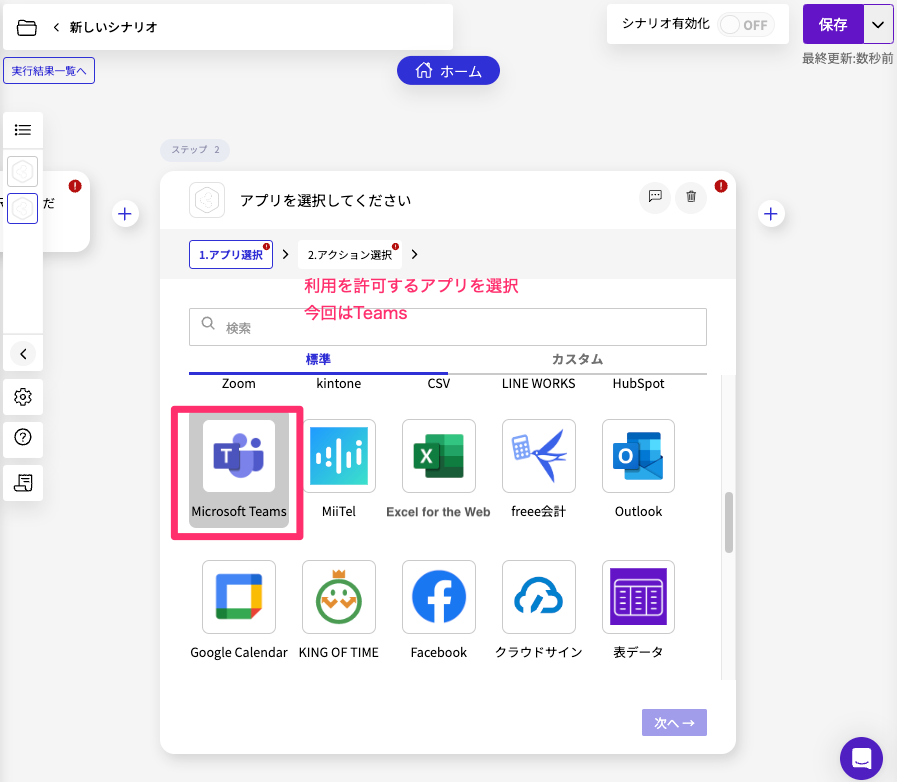Click the 保存 button

click(833, 25)
